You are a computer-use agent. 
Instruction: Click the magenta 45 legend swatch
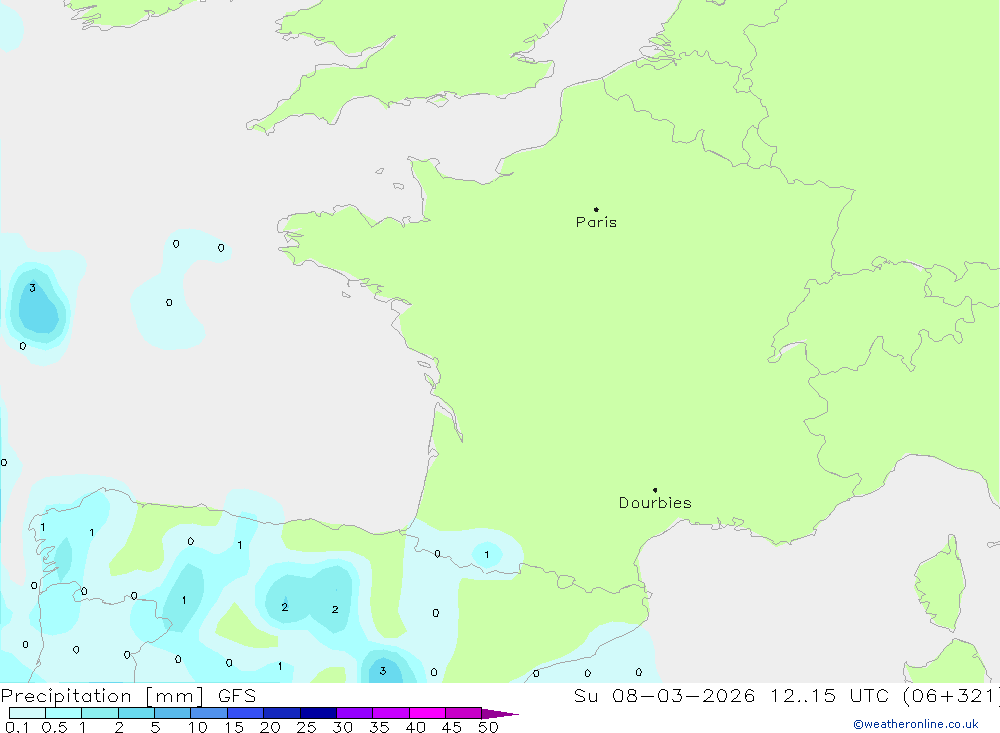[x=463, y=713]
